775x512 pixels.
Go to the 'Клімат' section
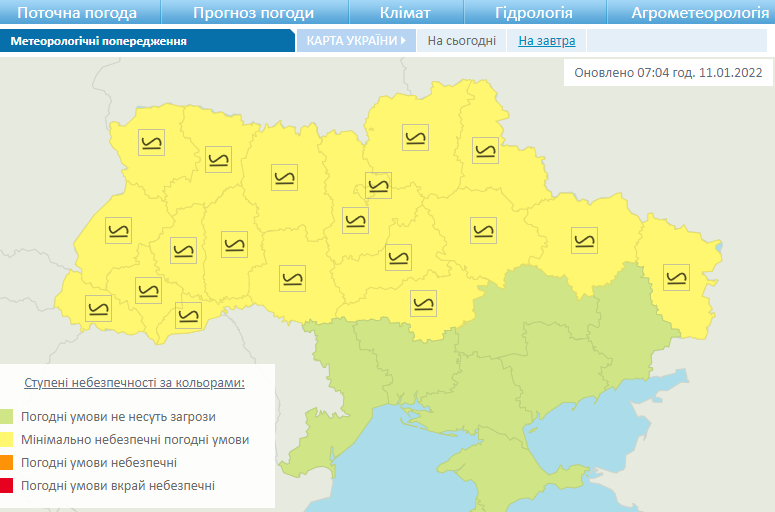tap(405, 13)
